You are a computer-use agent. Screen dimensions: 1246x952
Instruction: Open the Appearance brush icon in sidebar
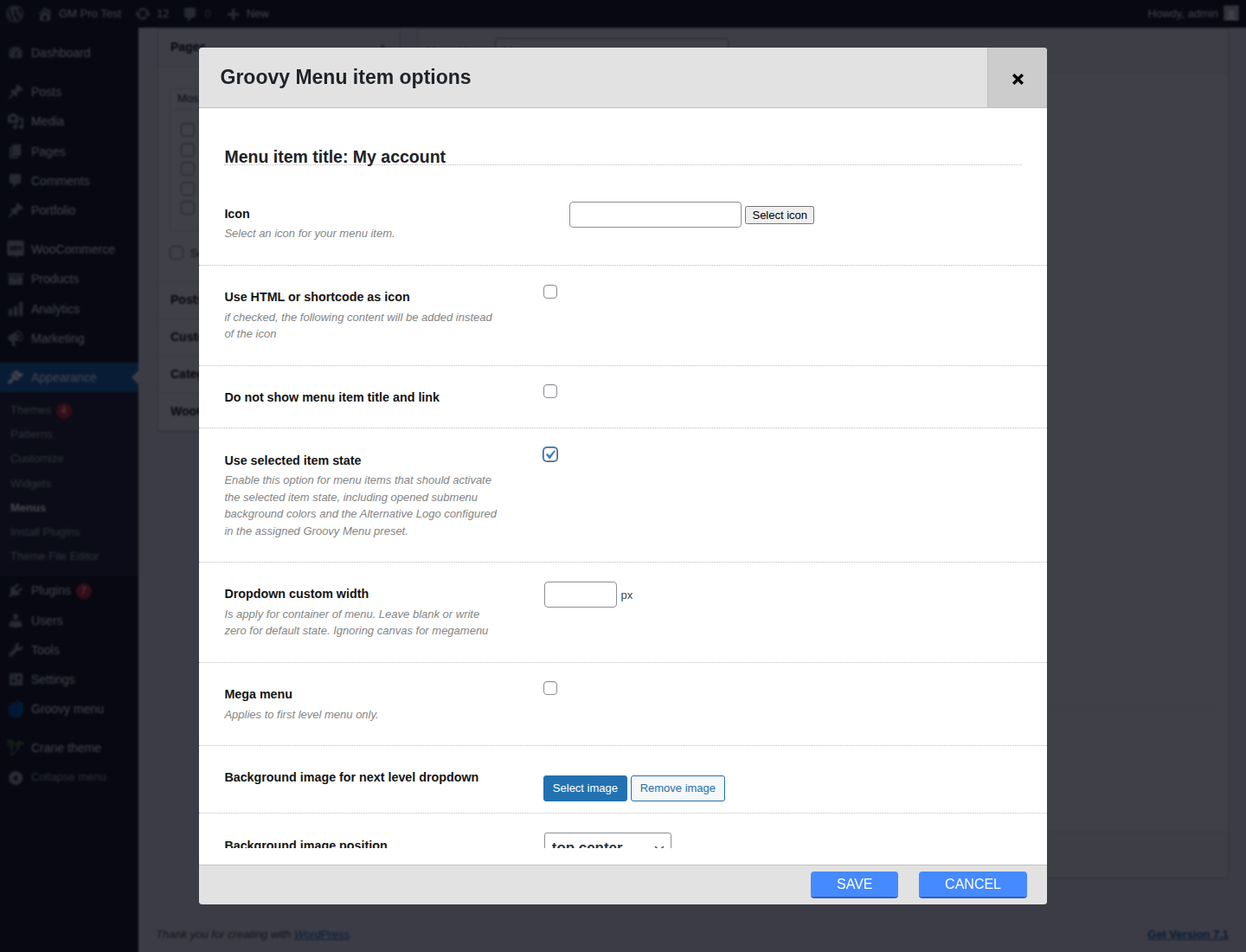[16, 377]
